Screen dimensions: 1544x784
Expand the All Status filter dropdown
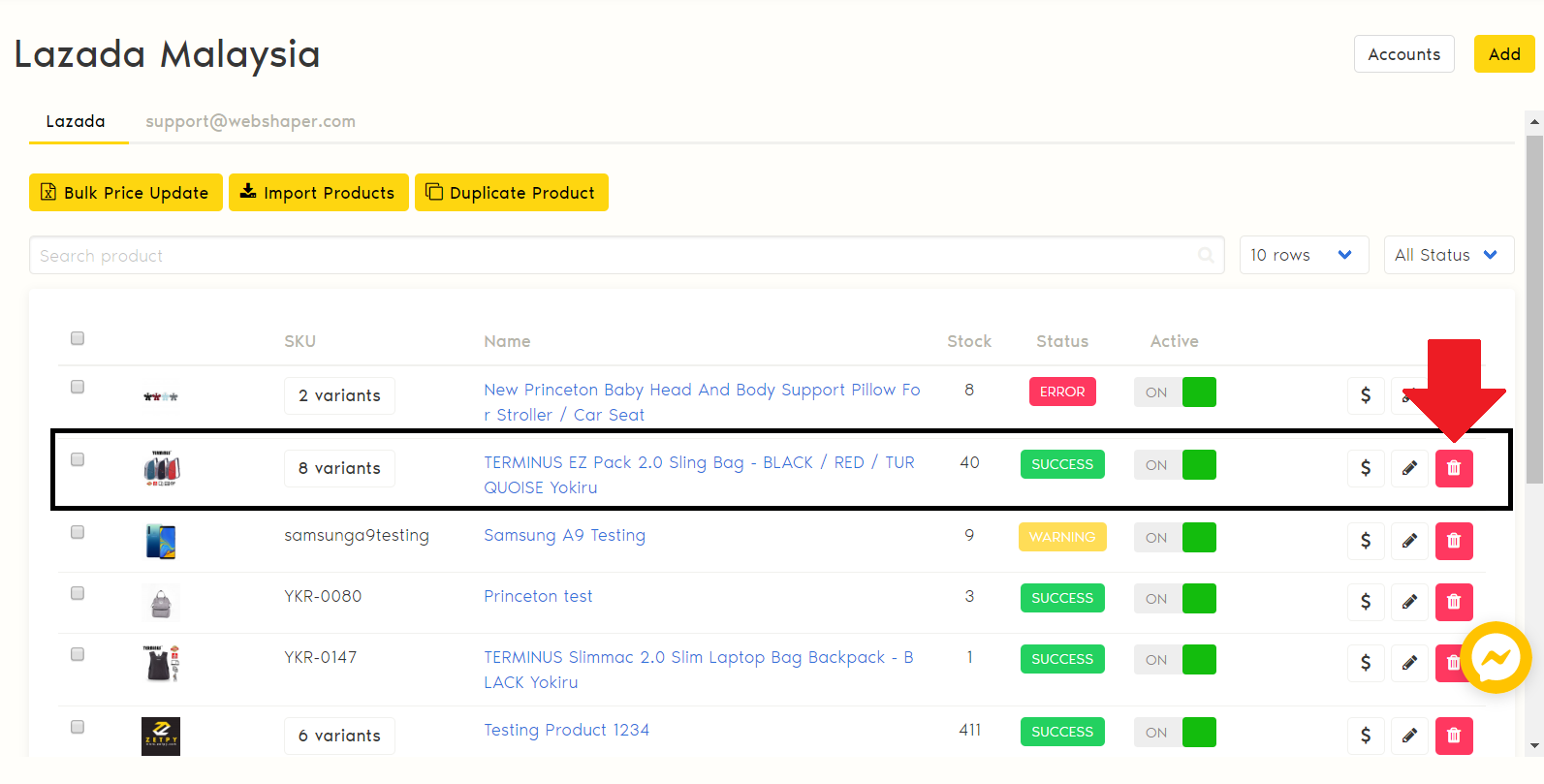tap(1448, 255)
